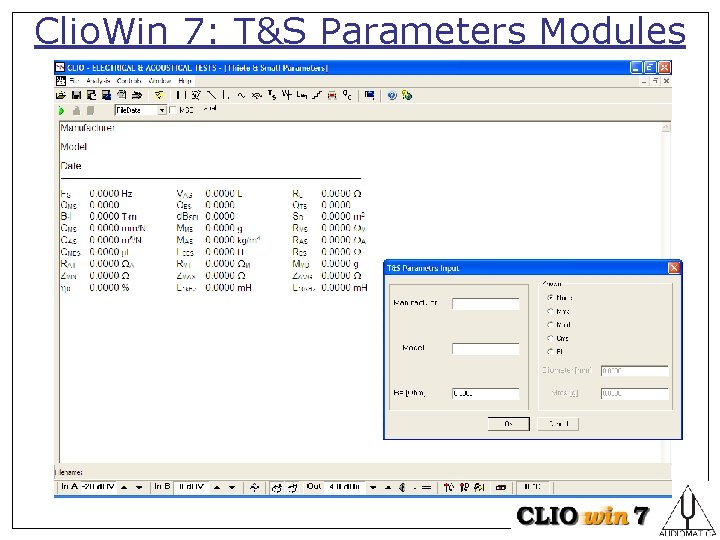
Task: Click the waterfall icon left of Ts icon
Action: tap(257, 96)
